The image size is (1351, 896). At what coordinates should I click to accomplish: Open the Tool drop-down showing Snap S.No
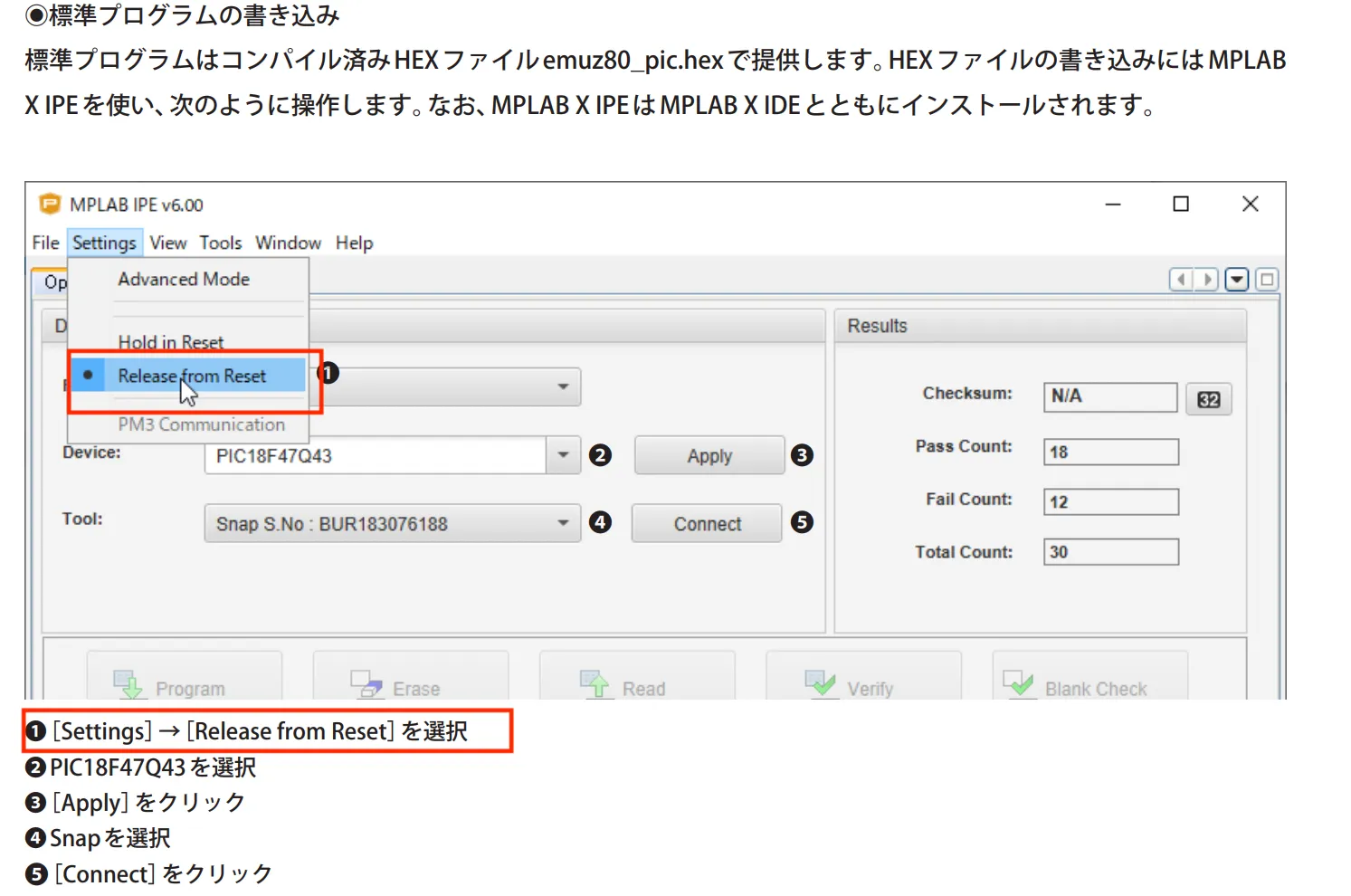coord(393,523)
